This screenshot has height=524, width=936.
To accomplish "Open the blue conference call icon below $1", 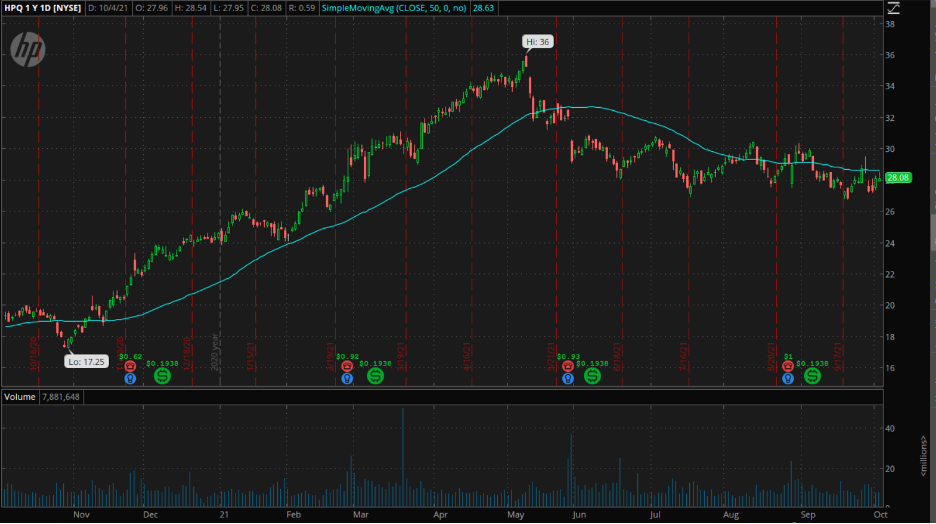I will [x=788, y=378].
